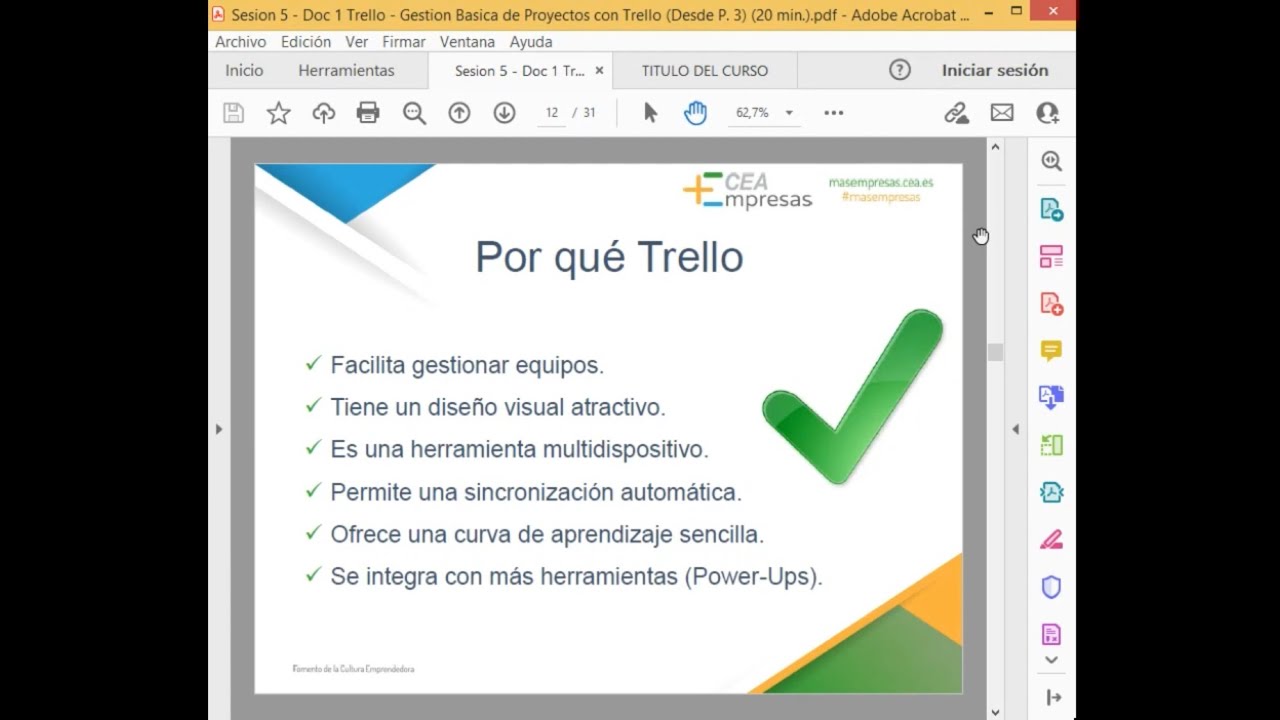The image size is (1280, 720).
Task: Click the upload to cloud icon
Action: [x=323, y=113]
